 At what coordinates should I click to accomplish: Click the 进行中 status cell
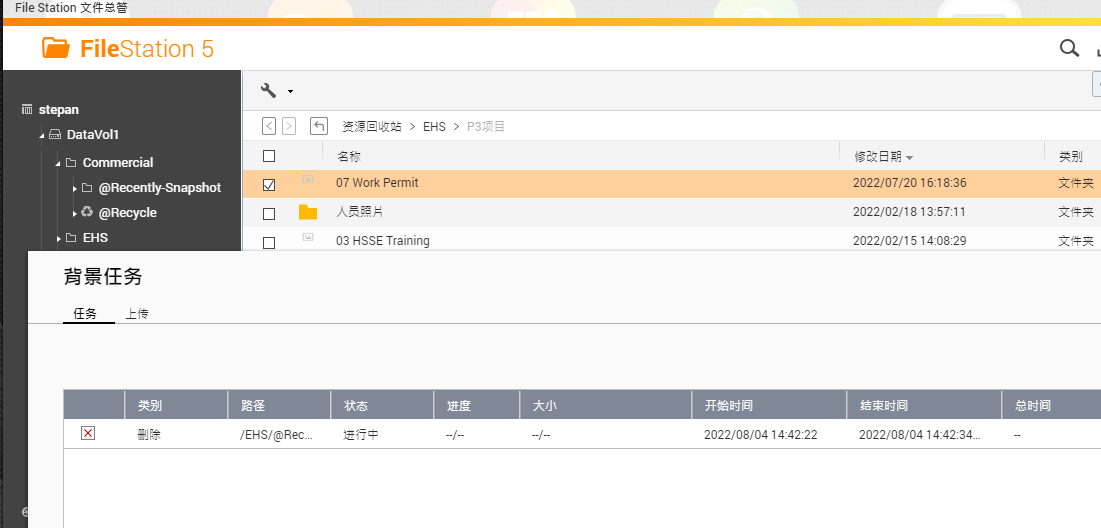point(361,435)
